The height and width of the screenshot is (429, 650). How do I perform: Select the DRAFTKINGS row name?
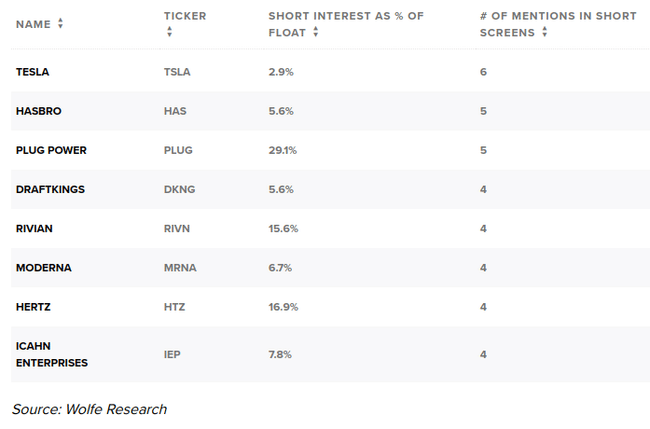tap(49, 189)
